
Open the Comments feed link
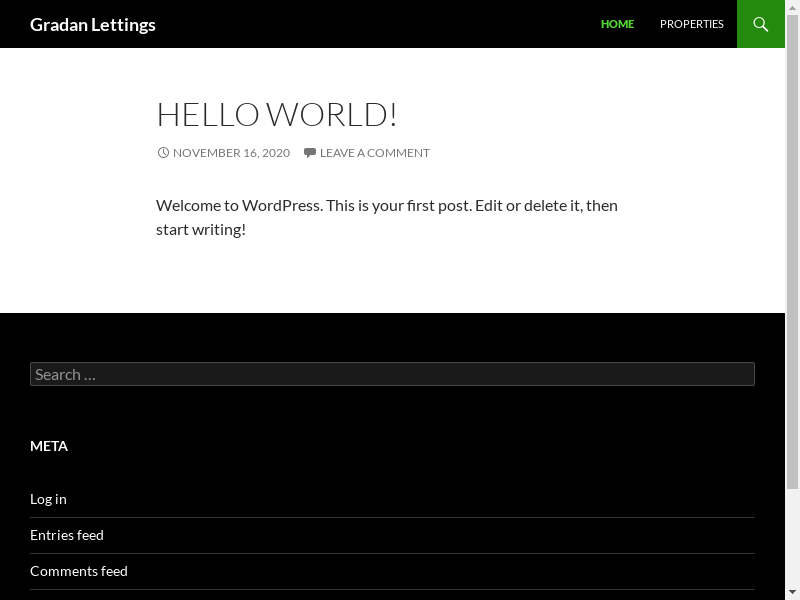(79, 571)
